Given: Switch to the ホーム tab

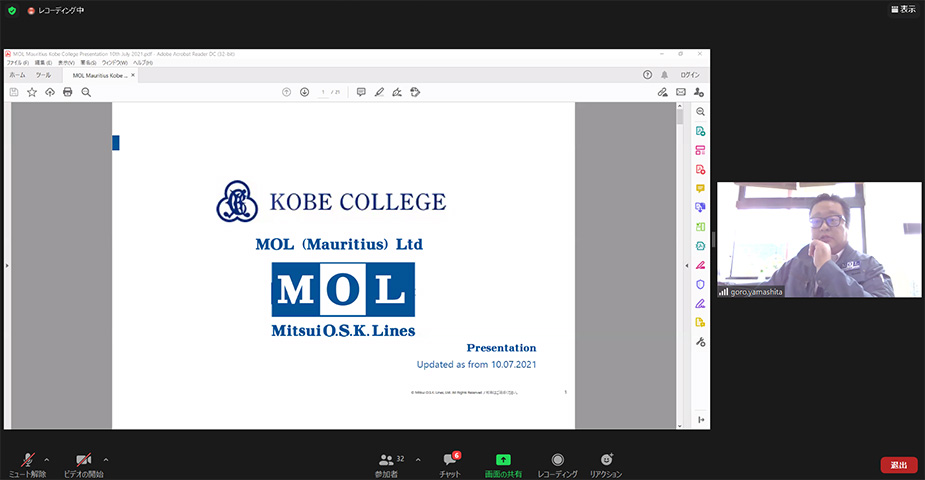Looking at the screenshot, I should 17,75.
